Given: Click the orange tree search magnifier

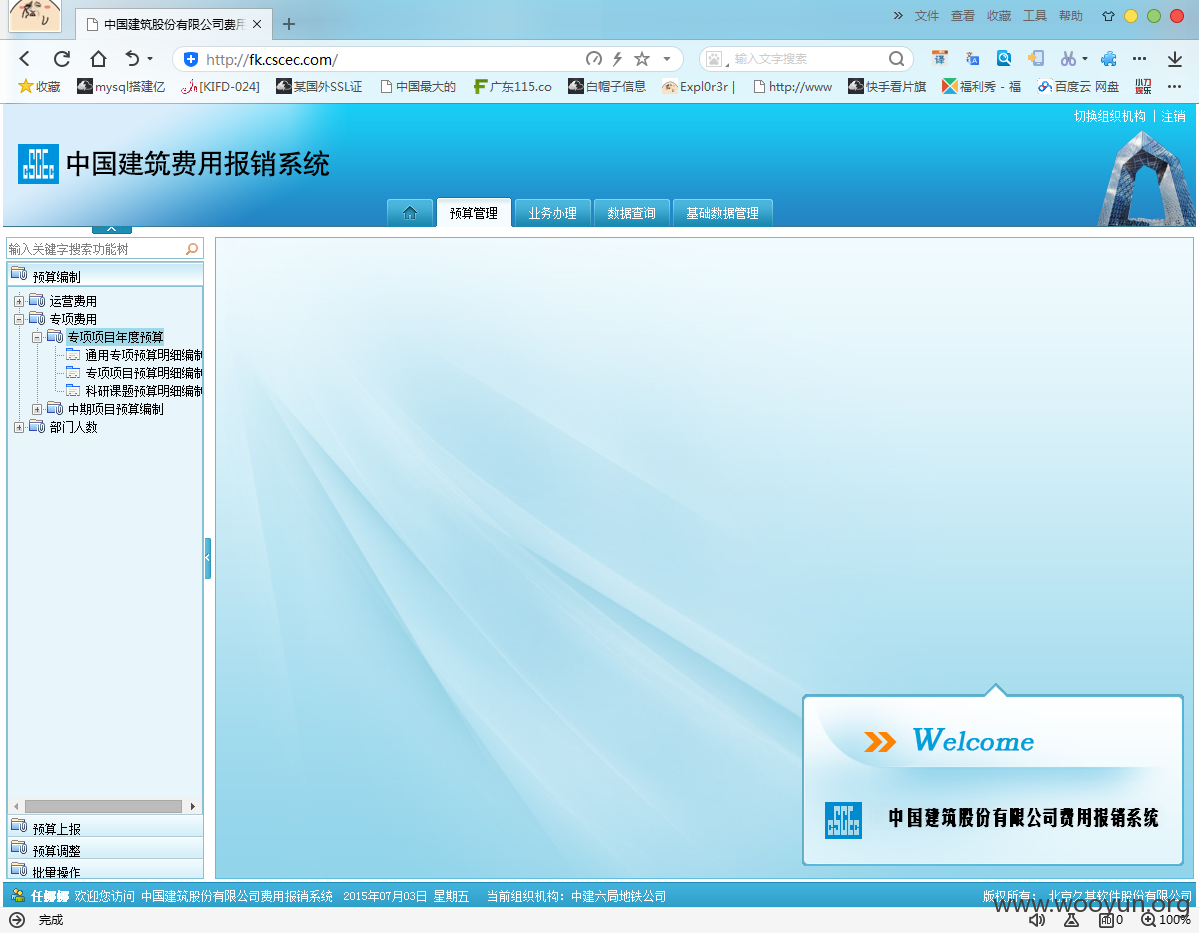Looking at the screenshot, I should click(x=192, y=249).
